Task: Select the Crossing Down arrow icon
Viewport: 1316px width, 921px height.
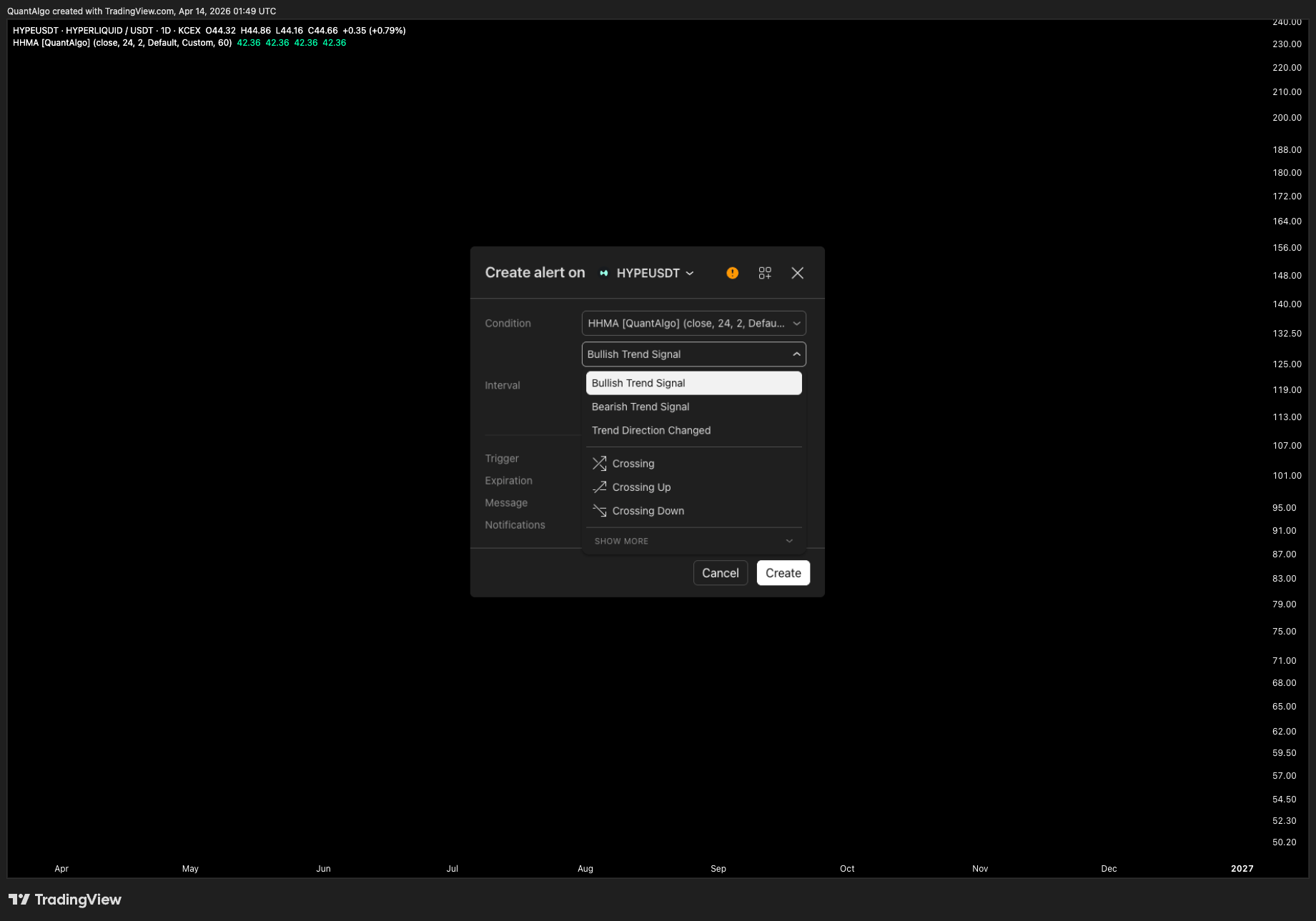Action: [600, 511]
